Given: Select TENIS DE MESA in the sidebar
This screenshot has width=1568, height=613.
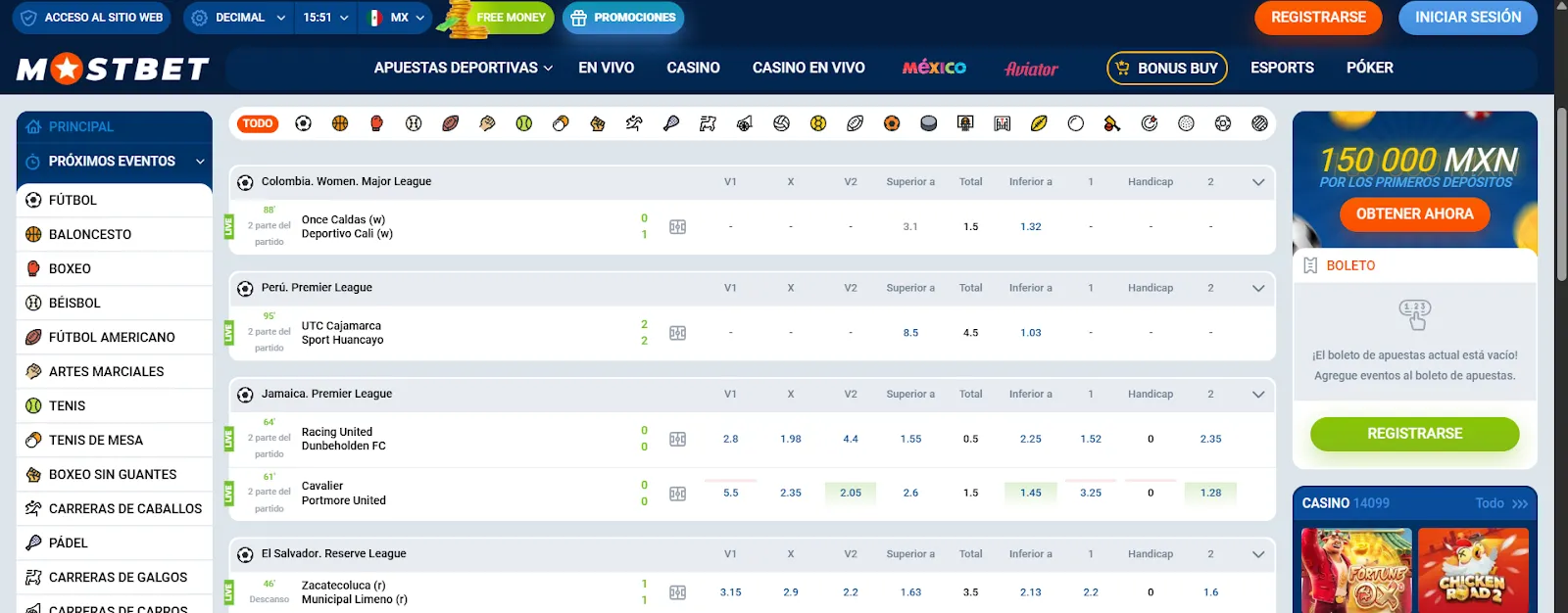Looking at the screenshot, I should [115, 440].
